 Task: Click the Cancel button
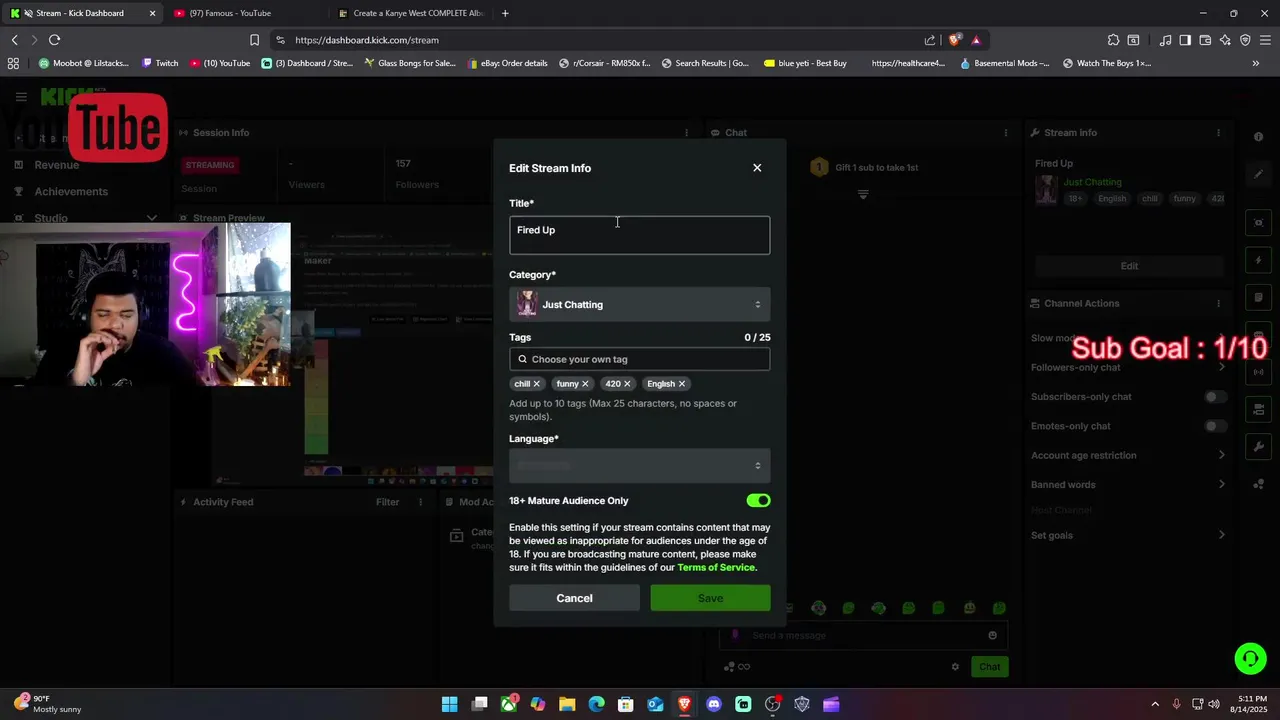(x=574, y=598)
